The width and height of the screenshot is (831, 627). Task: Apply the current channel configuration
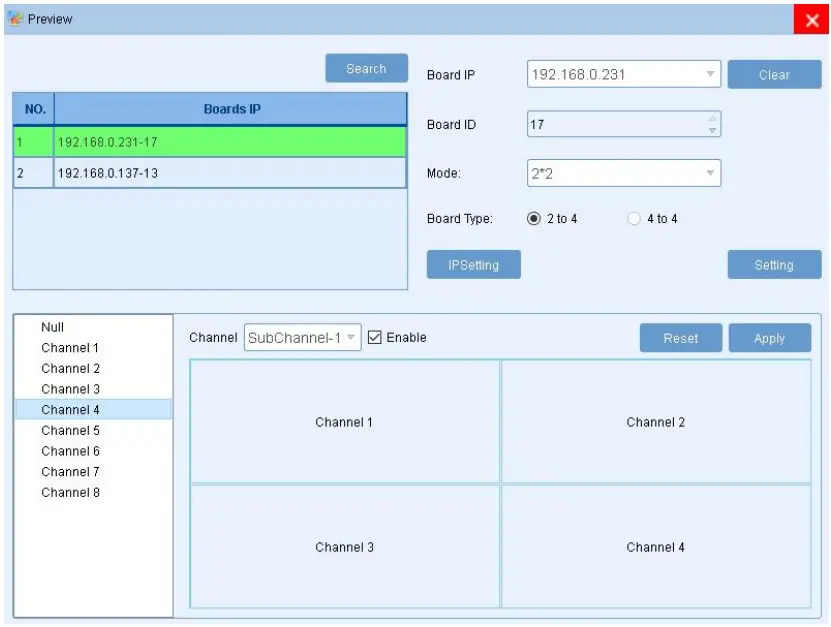[770, 338]
